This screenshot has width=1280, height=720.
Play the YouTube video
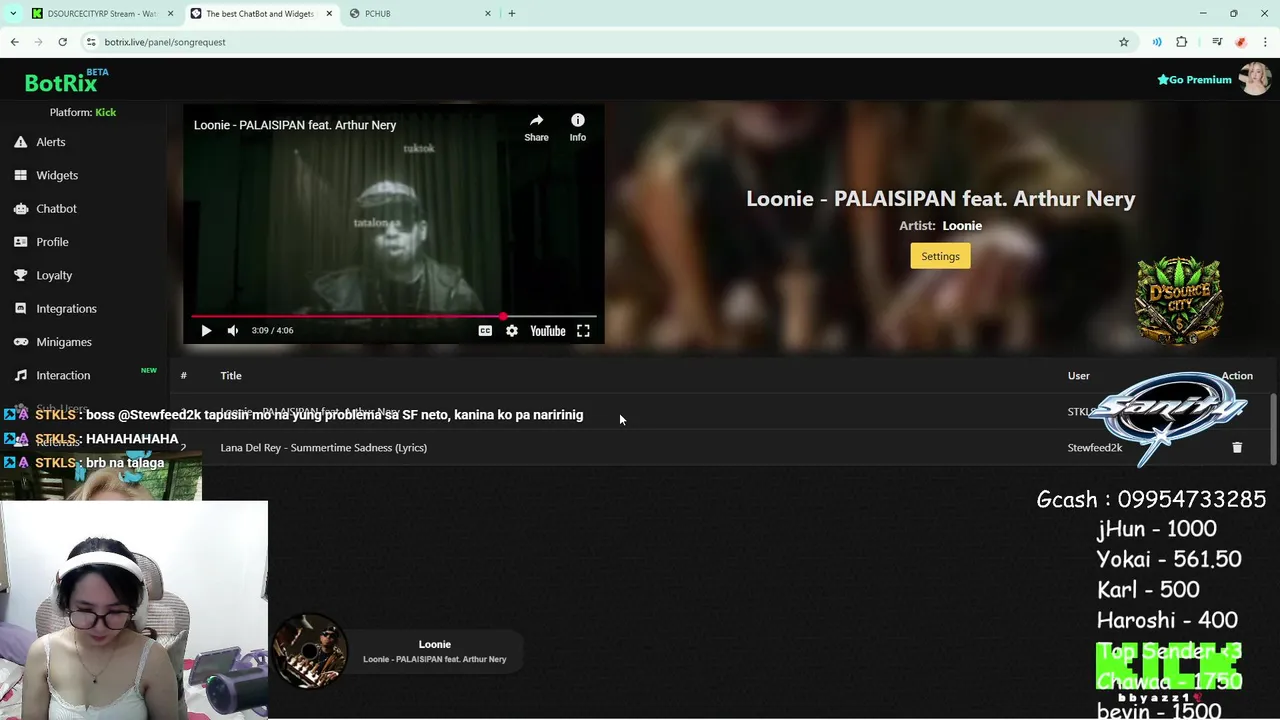[x=206, y=331]
